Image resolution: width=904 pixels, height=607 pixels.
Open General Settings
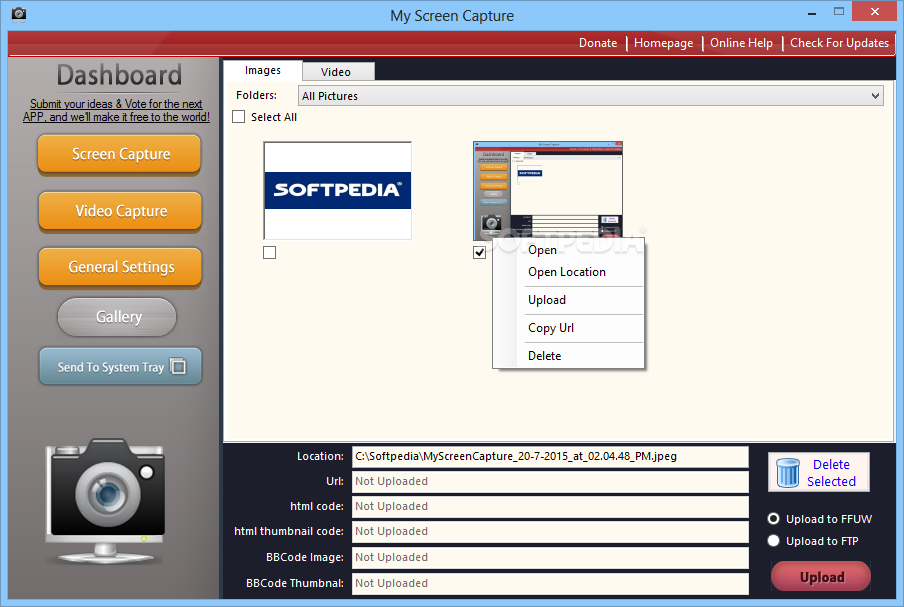[120, 267]
